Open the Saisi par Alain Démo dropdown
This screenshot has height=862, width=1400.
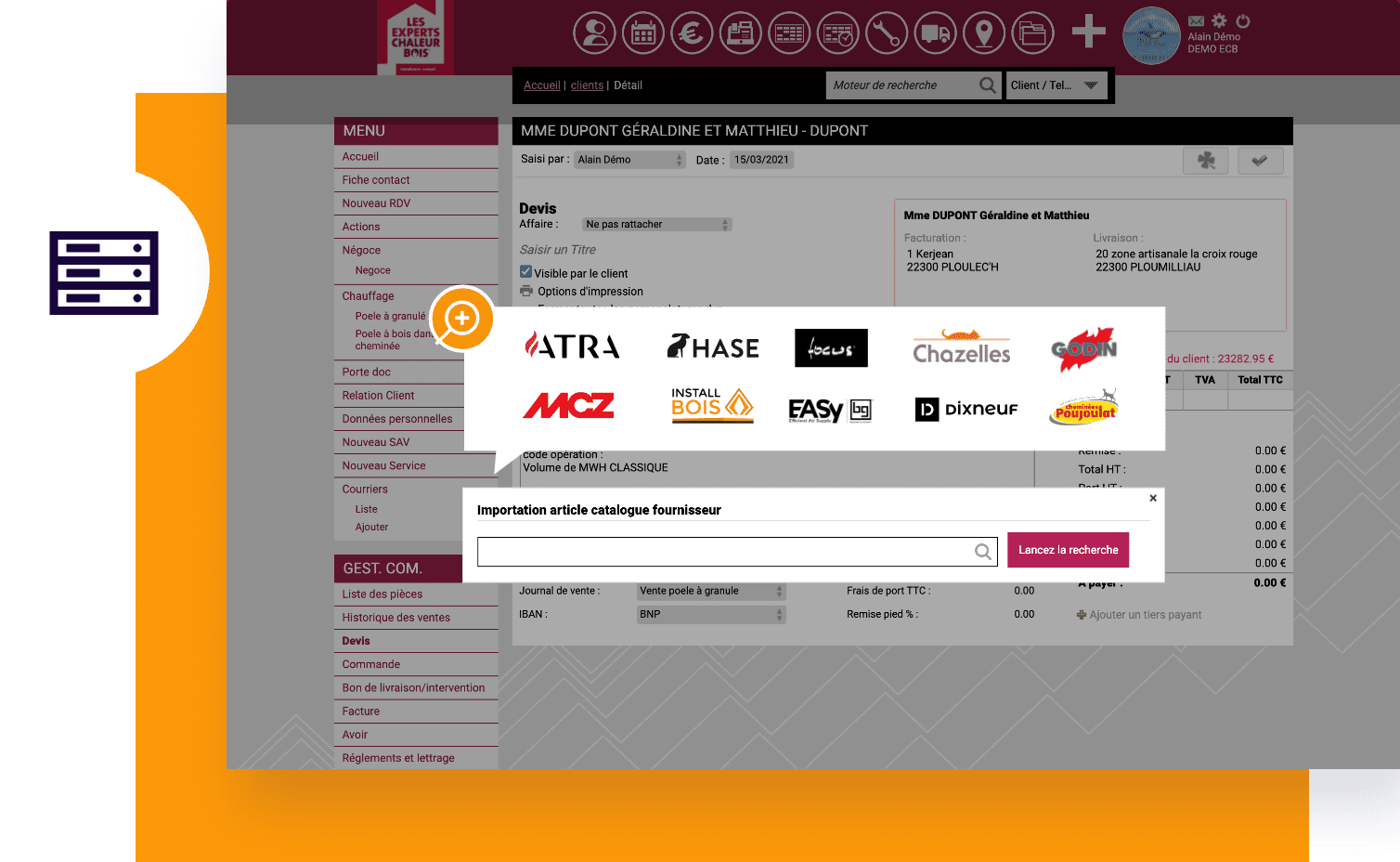[x=629, y=160]
